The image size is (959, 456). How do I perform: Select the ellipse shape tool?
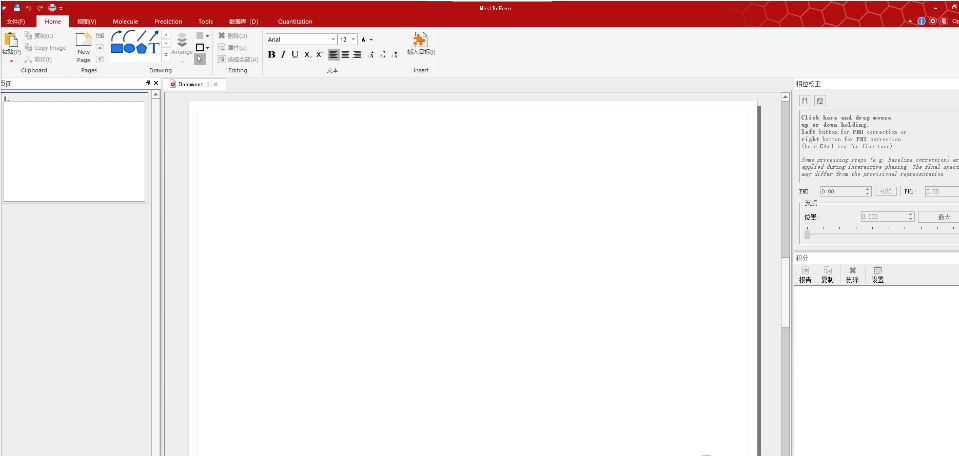click(129, 48)
